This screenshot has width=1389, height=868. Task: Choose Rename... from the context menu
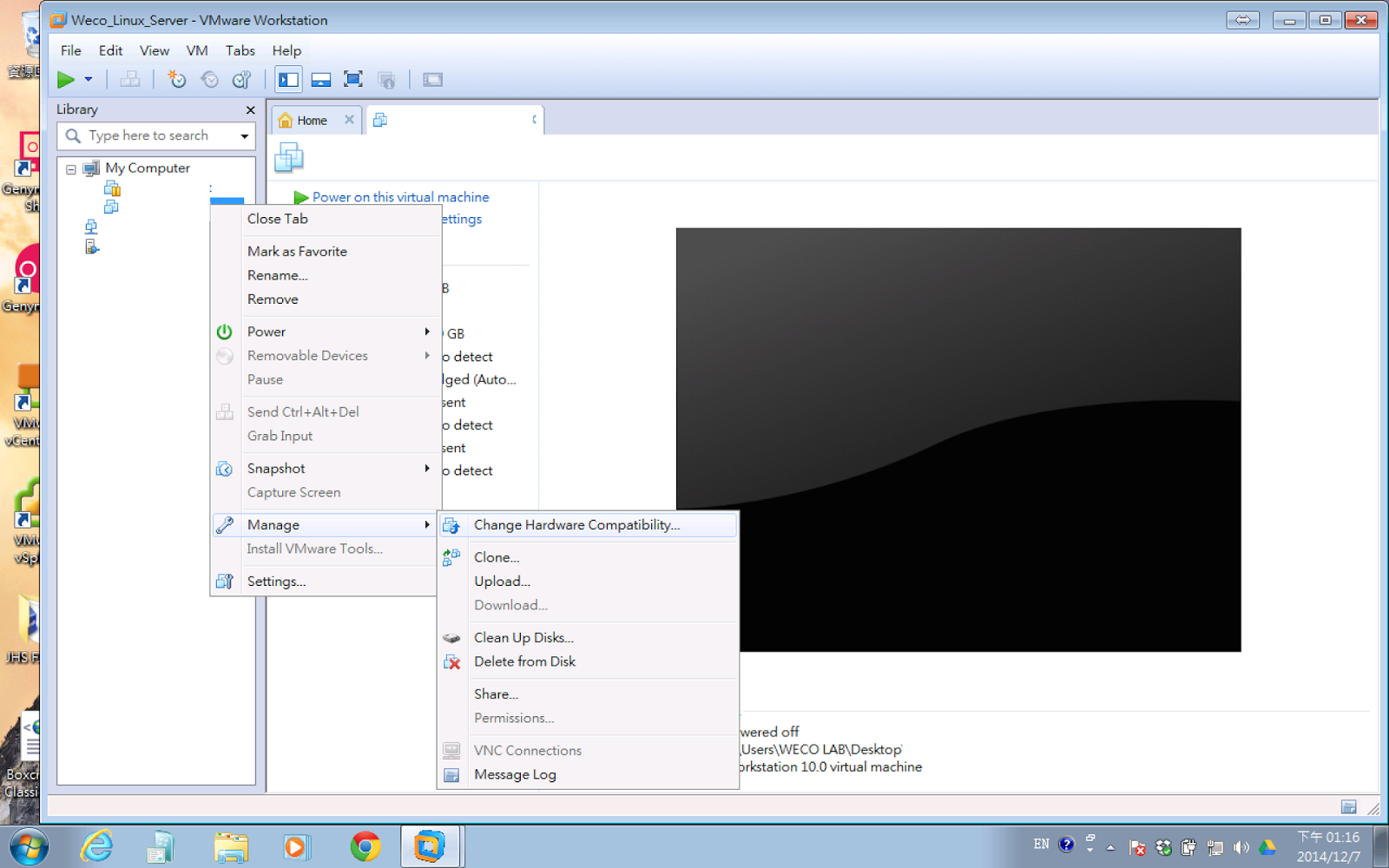point(326,276)
